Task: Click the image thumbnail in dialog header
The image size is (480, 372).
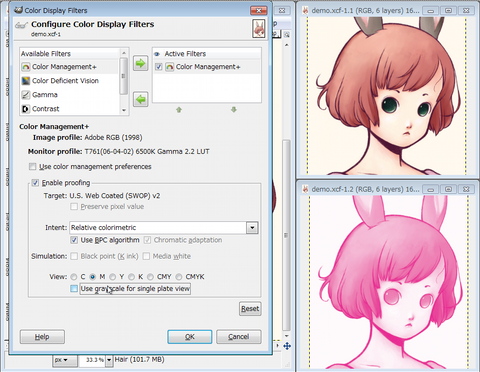Action: tap(259, 28)
